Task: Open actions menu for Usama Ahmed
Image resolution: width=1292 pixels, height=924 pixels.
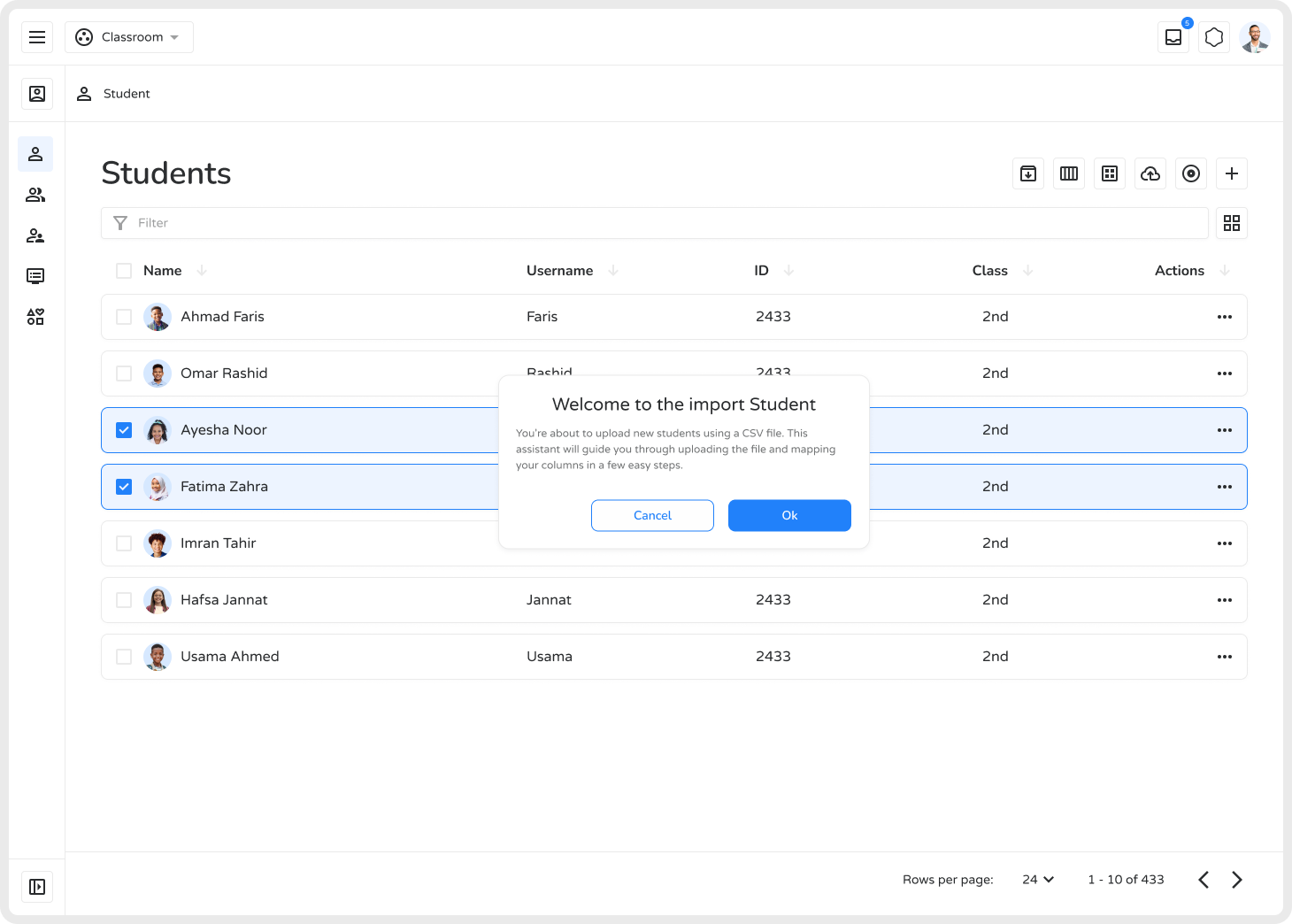Action: point(1224,657)
